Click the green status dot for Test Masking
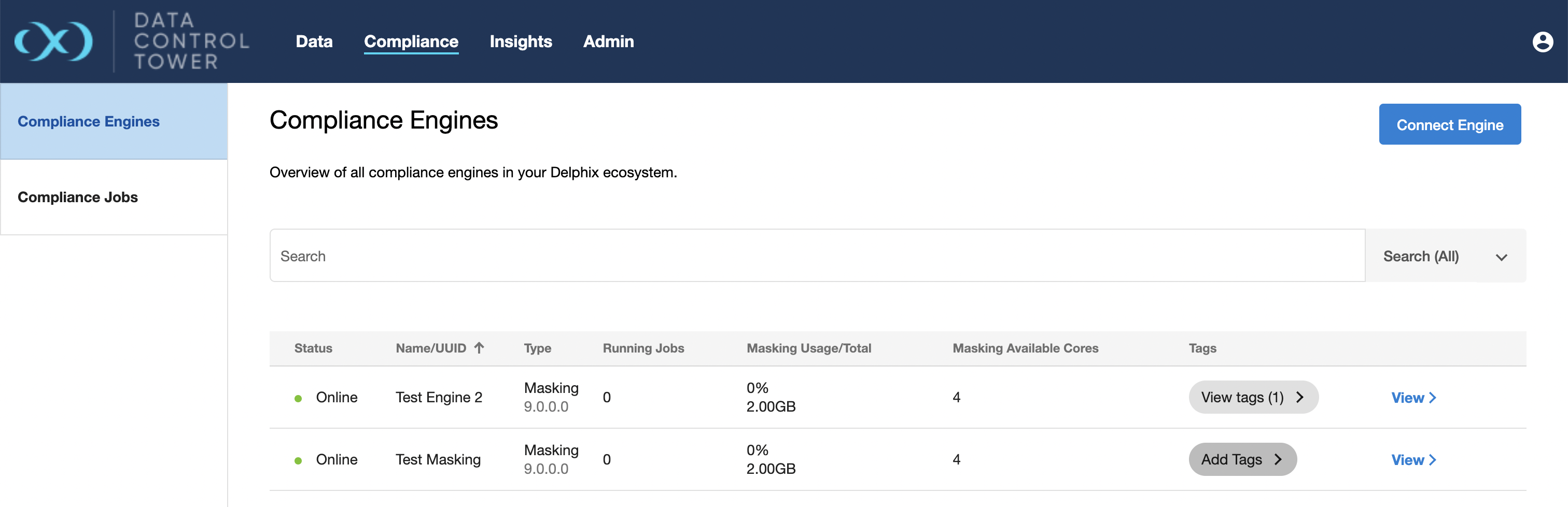The image size is (1568, 507). [x=298, y=461]
